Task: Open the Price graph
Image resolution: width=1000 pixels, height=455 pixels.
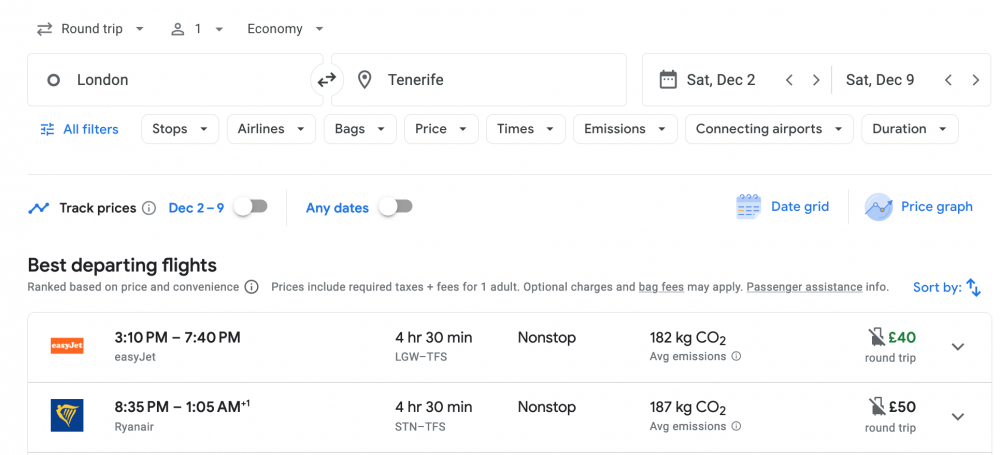Action: pyautogui.click(x=918, y=207)
